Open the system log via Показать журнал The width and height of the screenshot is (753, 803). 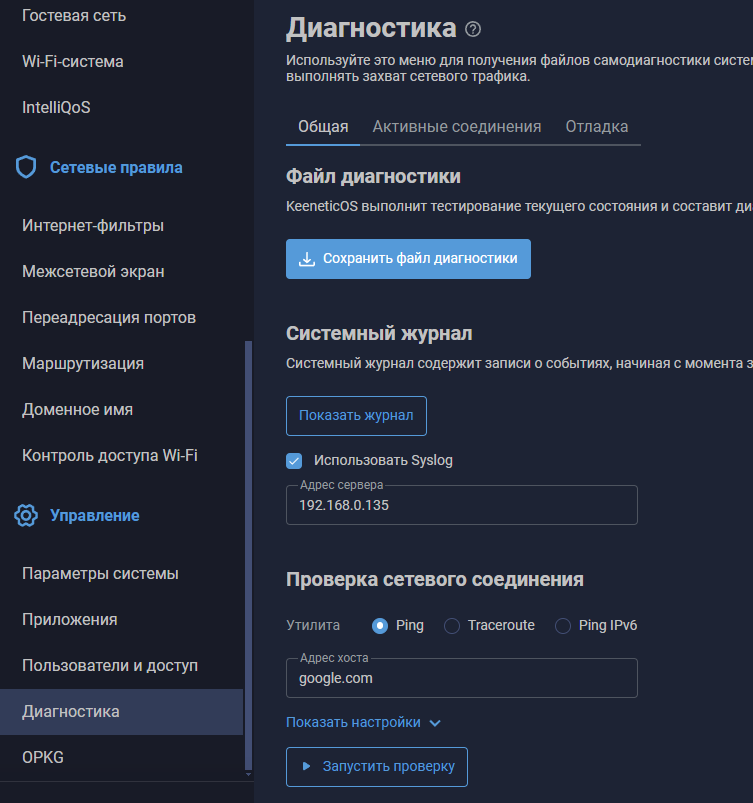click(356, 415)
